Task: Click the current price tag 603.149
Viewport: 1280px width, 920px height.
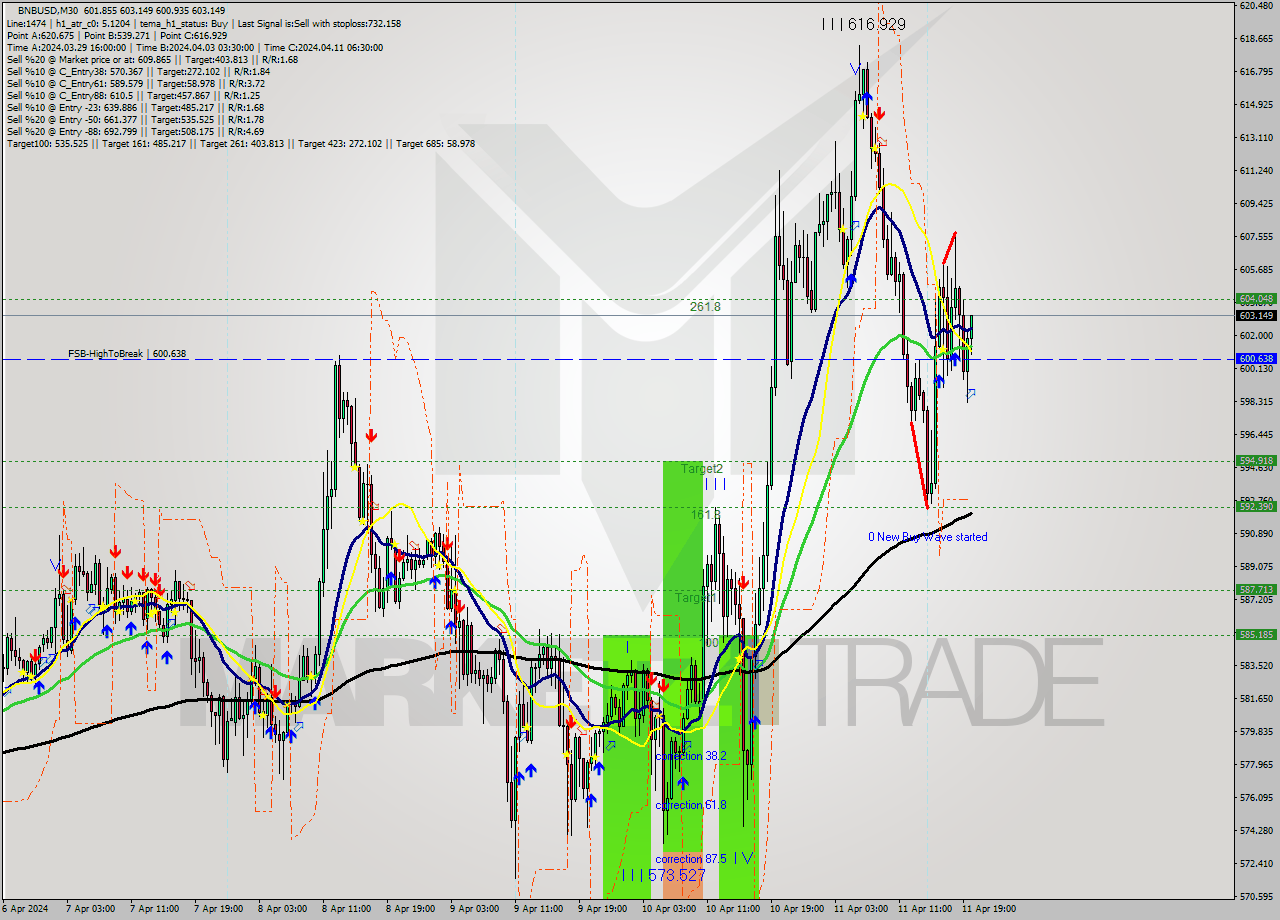Action: click(x=1256, y=315)
